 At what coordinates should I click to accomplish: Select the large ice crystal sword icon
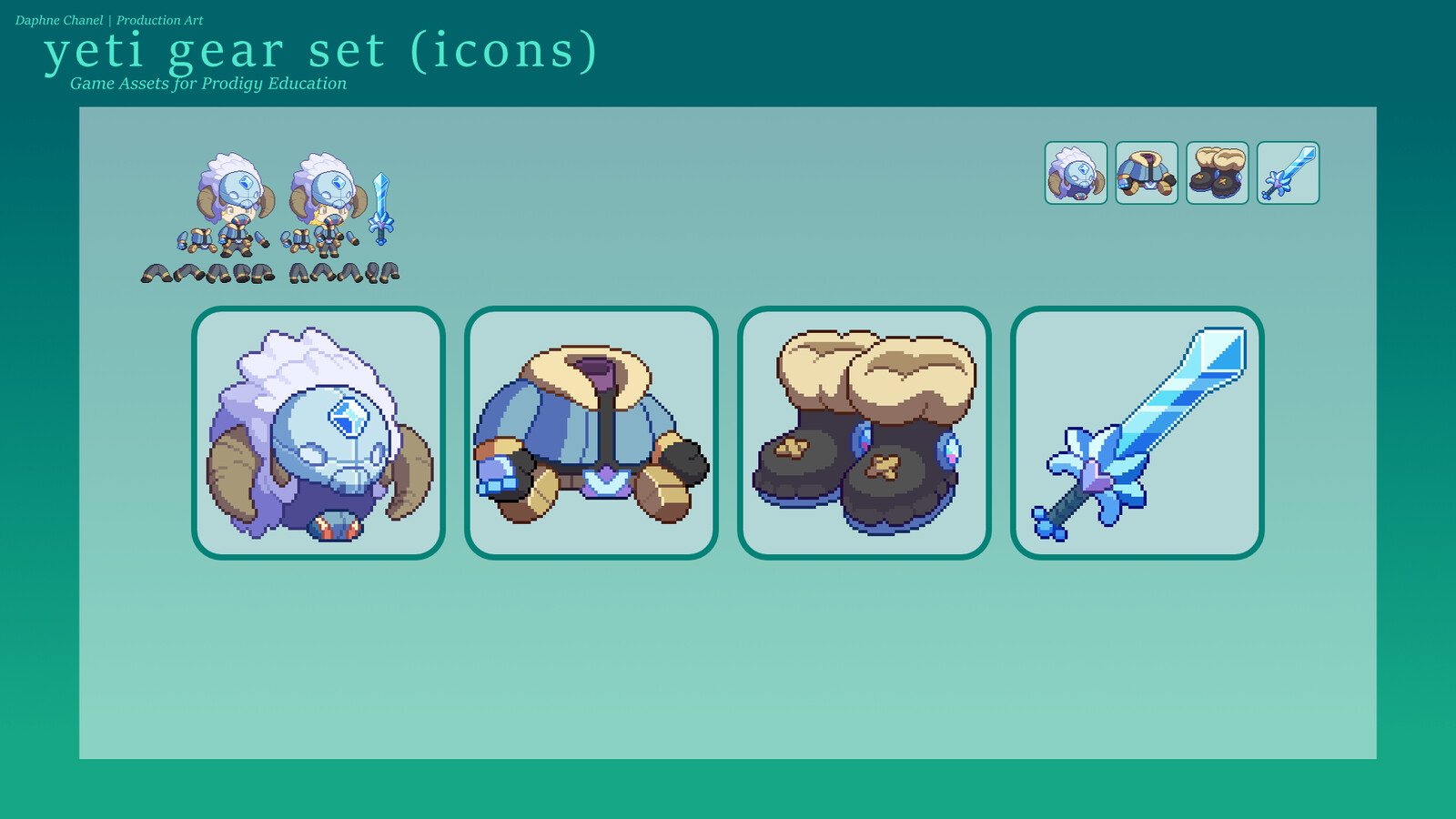[1137, 433]
